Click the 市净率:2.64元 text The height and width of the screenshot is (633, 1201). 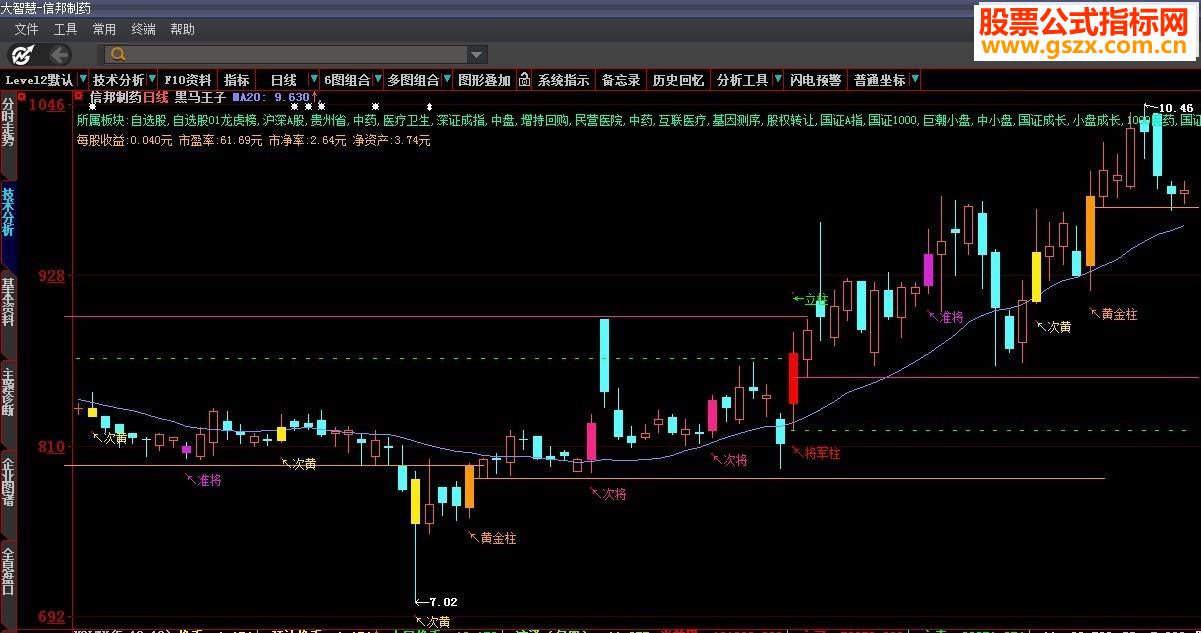point(307,141)
